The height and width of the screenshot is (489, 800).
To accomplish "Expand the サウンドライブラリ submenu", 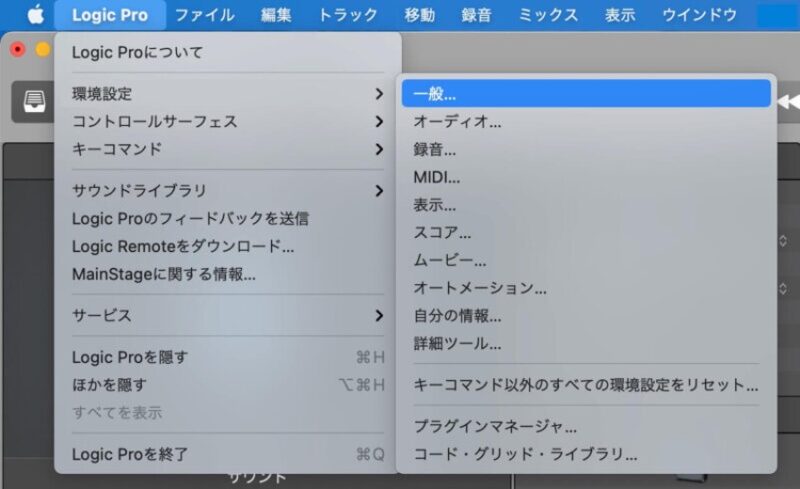I will [228, 190].
